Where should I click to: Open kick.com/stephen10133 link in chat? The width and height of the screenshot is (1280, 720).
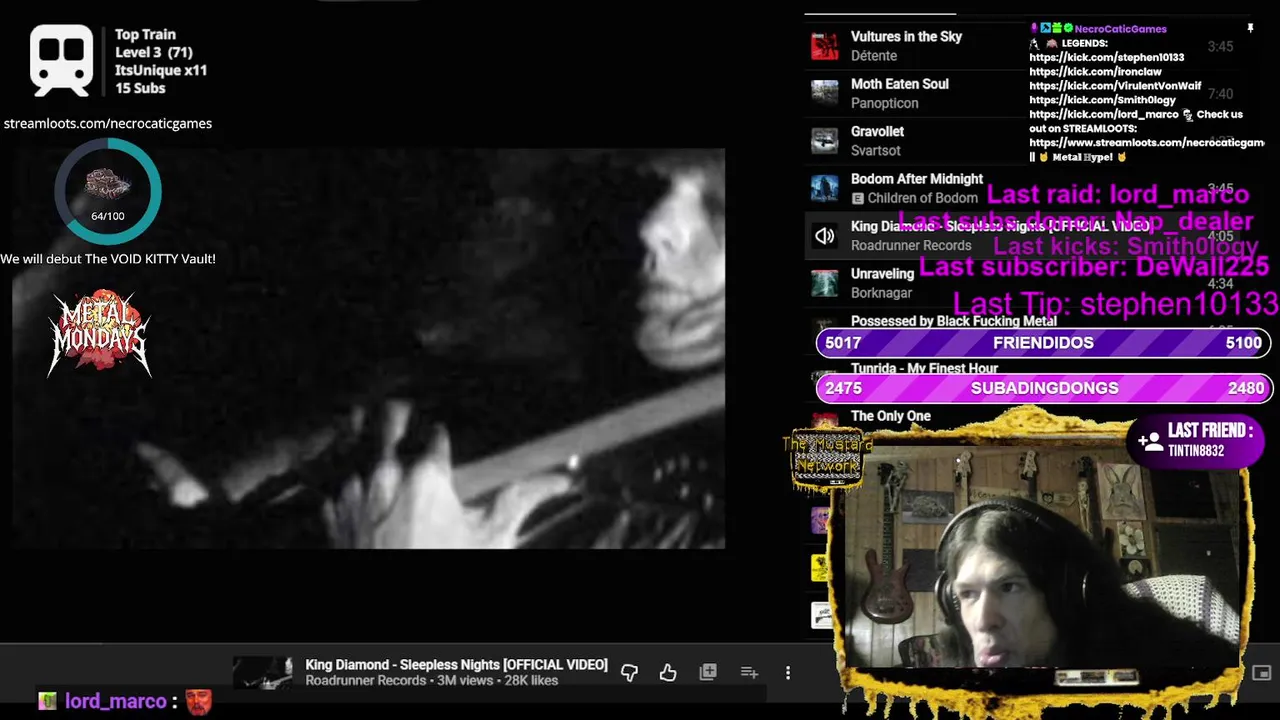point(1106,58)
